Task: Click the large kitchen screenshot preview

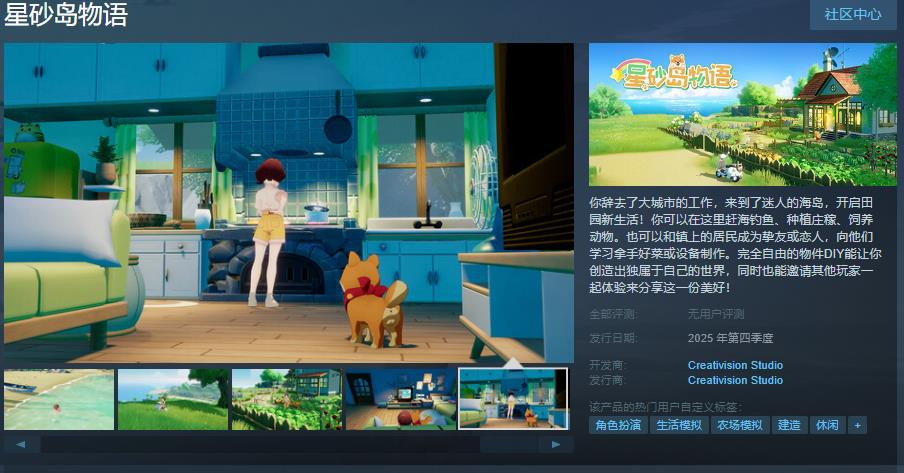Action: [289, 202]
